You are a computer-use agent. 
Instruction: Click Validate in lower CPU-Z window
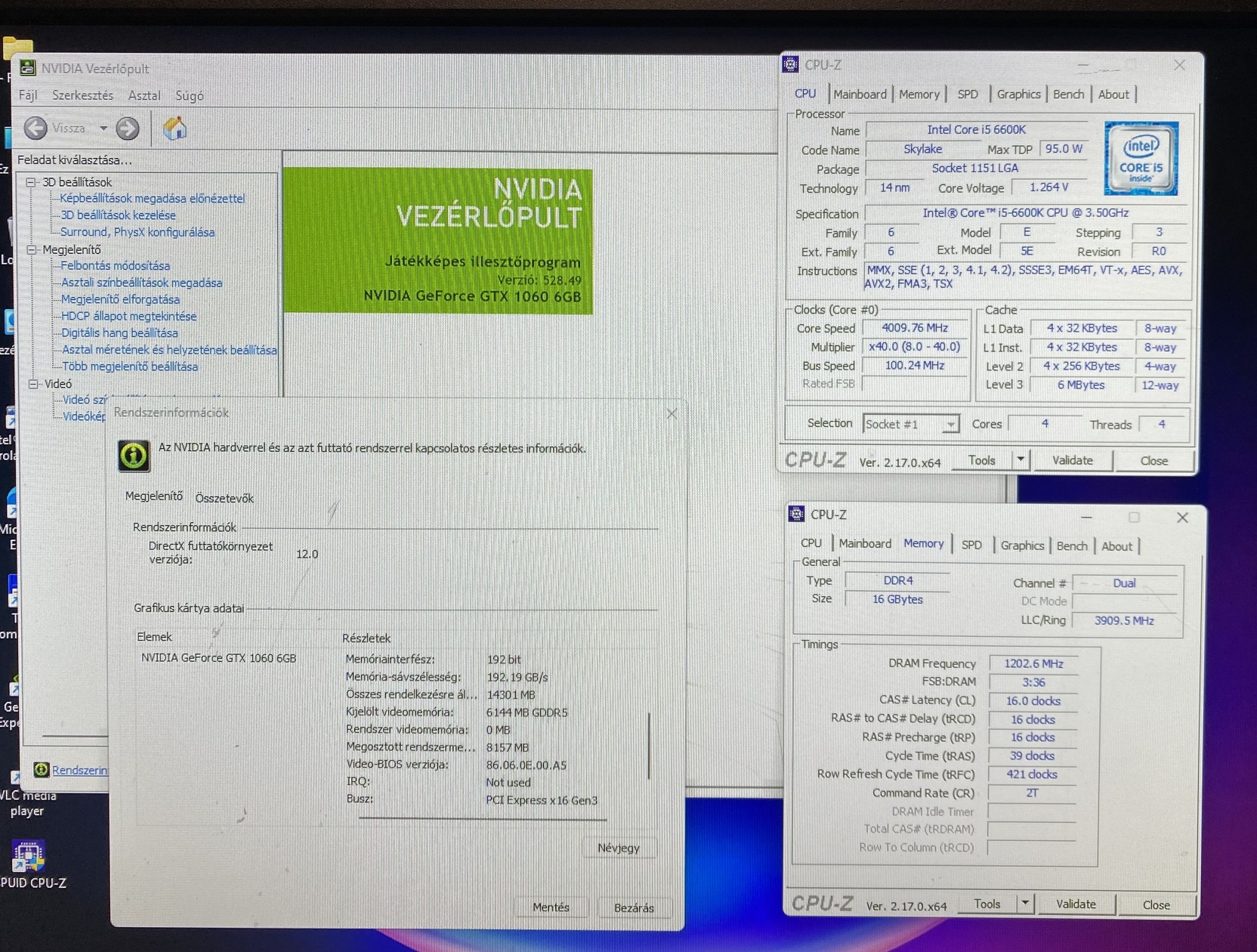(1076, 904)
